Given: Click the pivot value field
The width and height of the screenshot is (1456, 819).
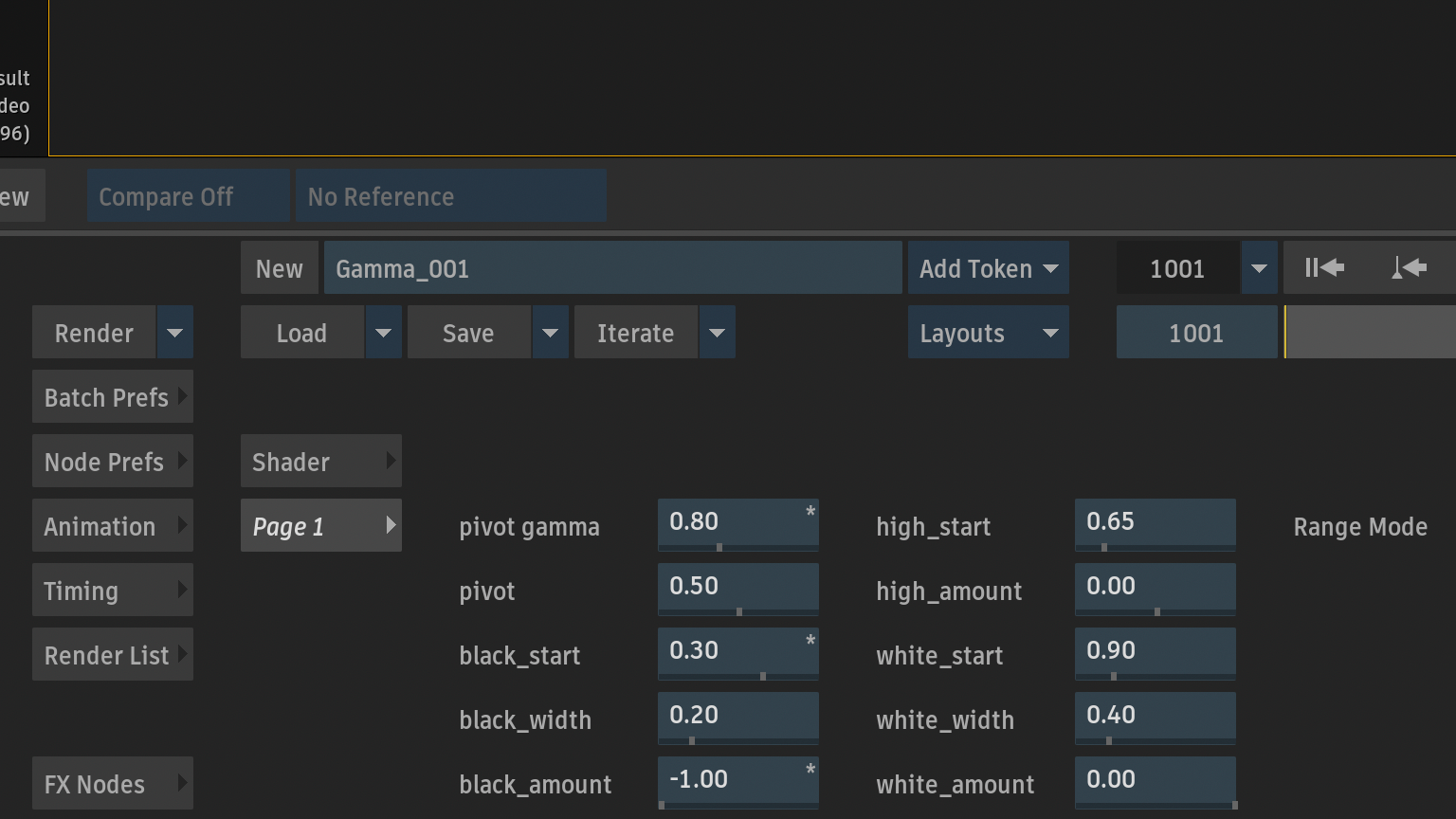Looking at the screenshot, I should [738, 589].
